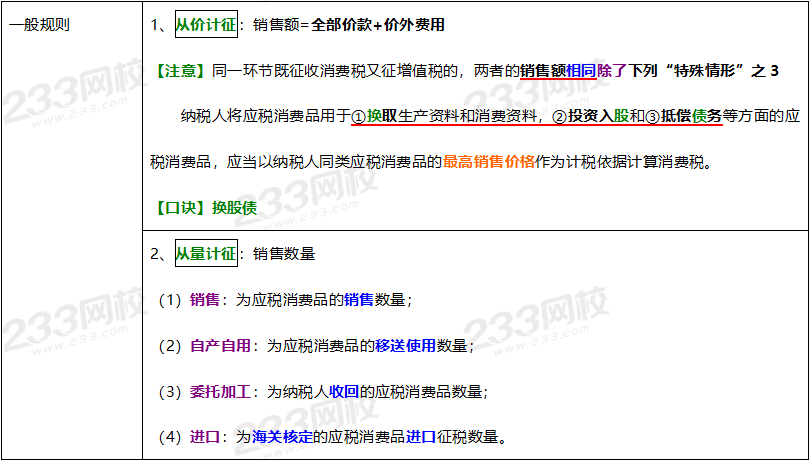Click '②投资入股' text
The height and width of the screenshot is (461, 810).
click(591, 117)
